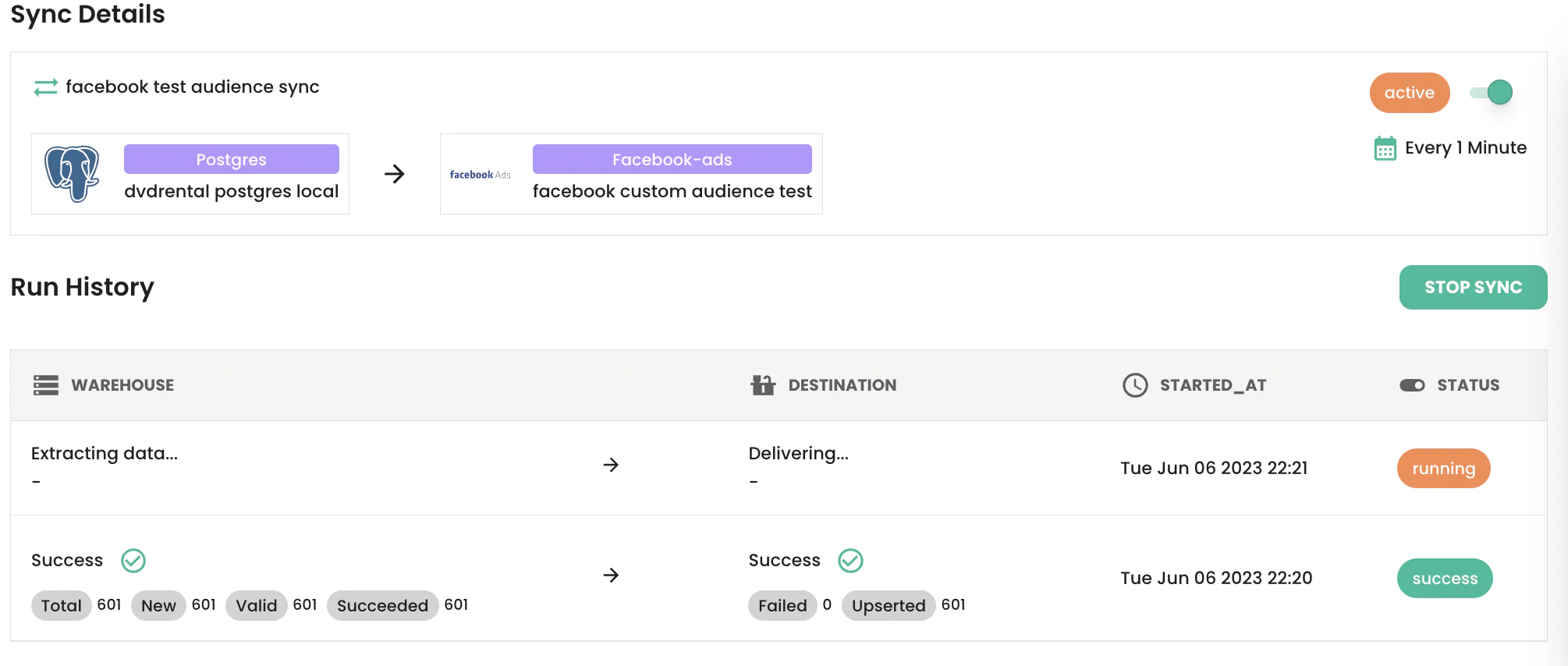
Task: Click the 'Delivering...' status text
Action: coord(799,453)
